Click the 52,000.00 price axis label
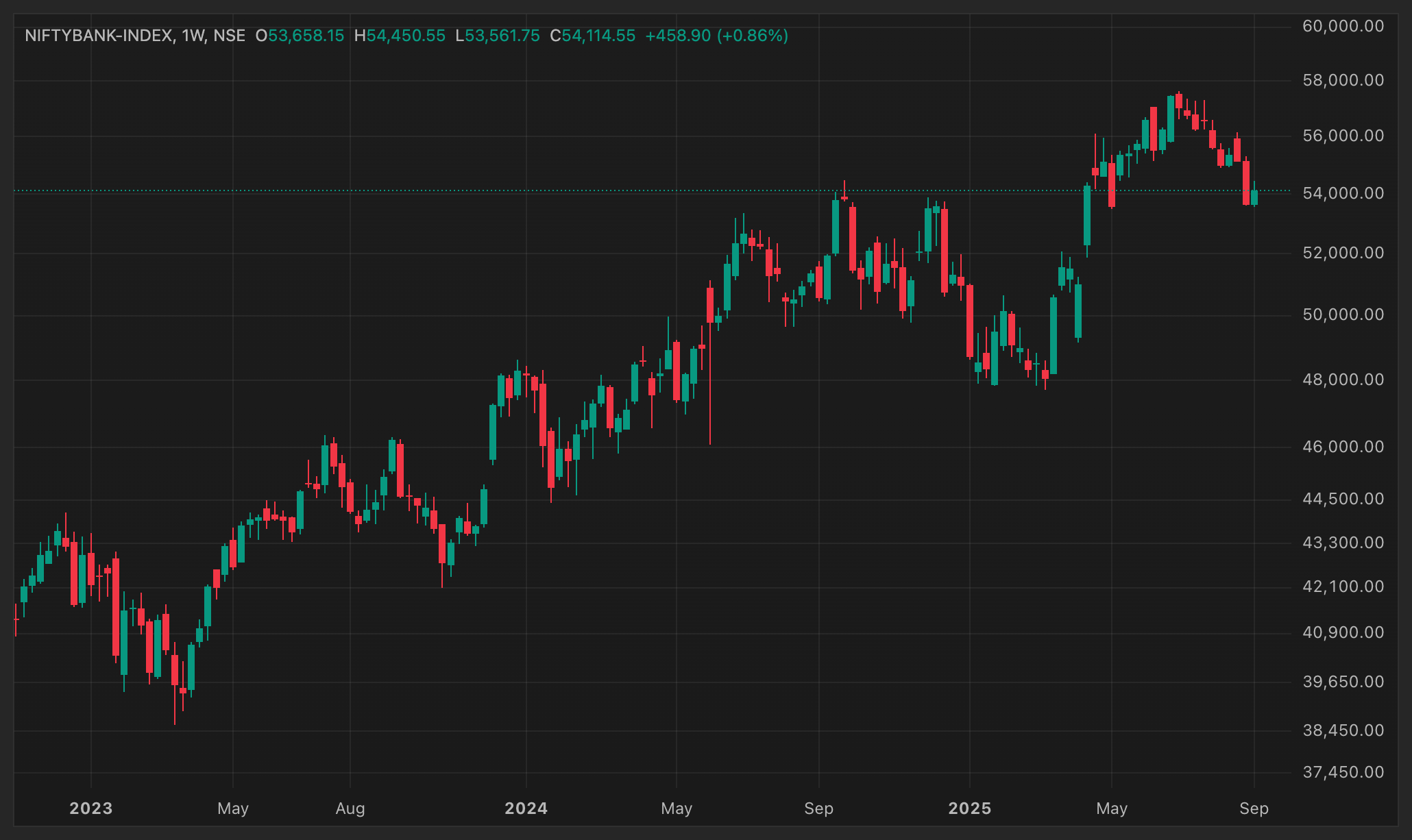The width and height of the screenshot is (1412, 840). coord(1343,253)
